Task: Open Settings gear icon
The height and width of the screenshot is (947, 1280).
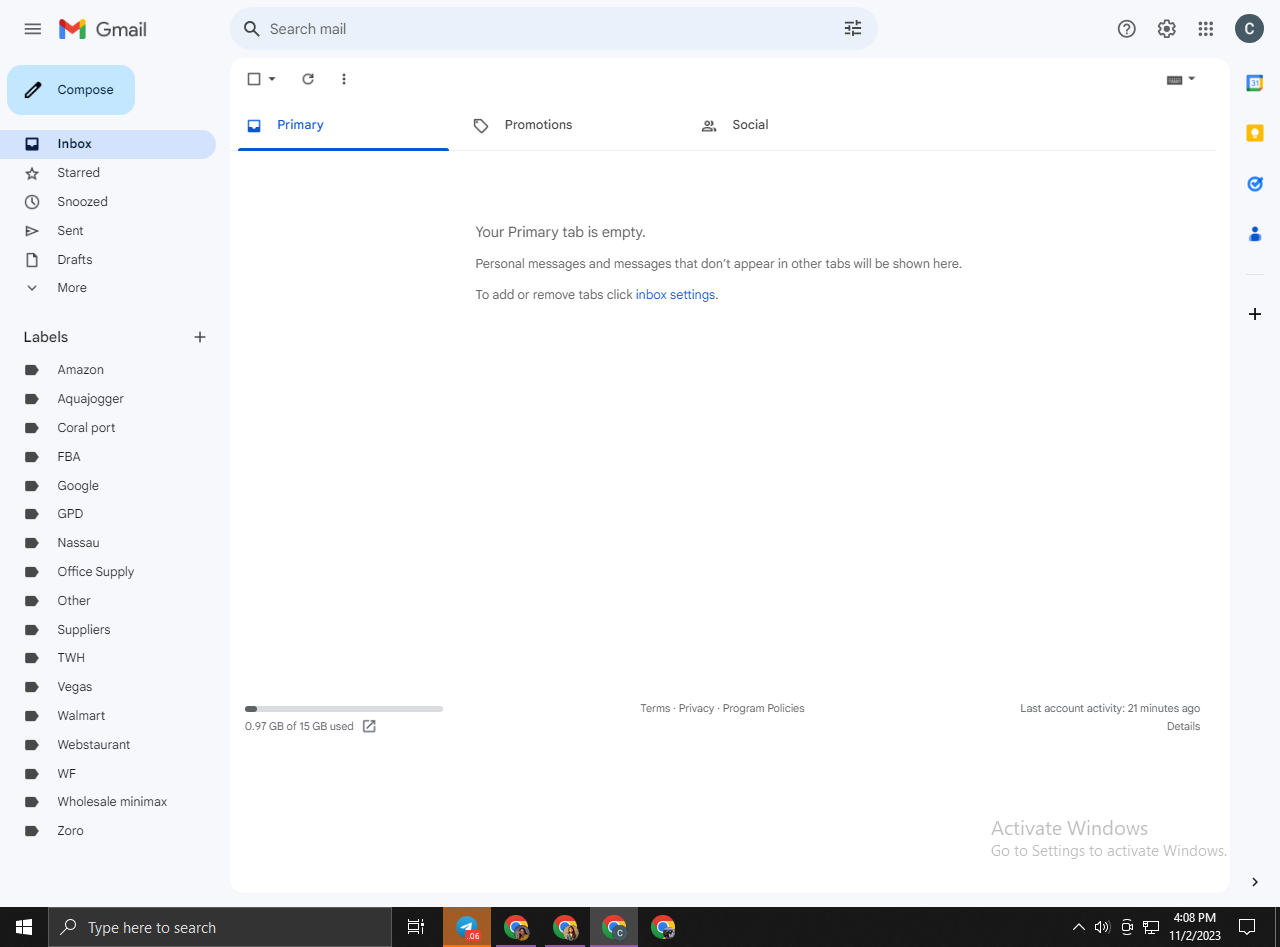Action: click(1167, 29)
